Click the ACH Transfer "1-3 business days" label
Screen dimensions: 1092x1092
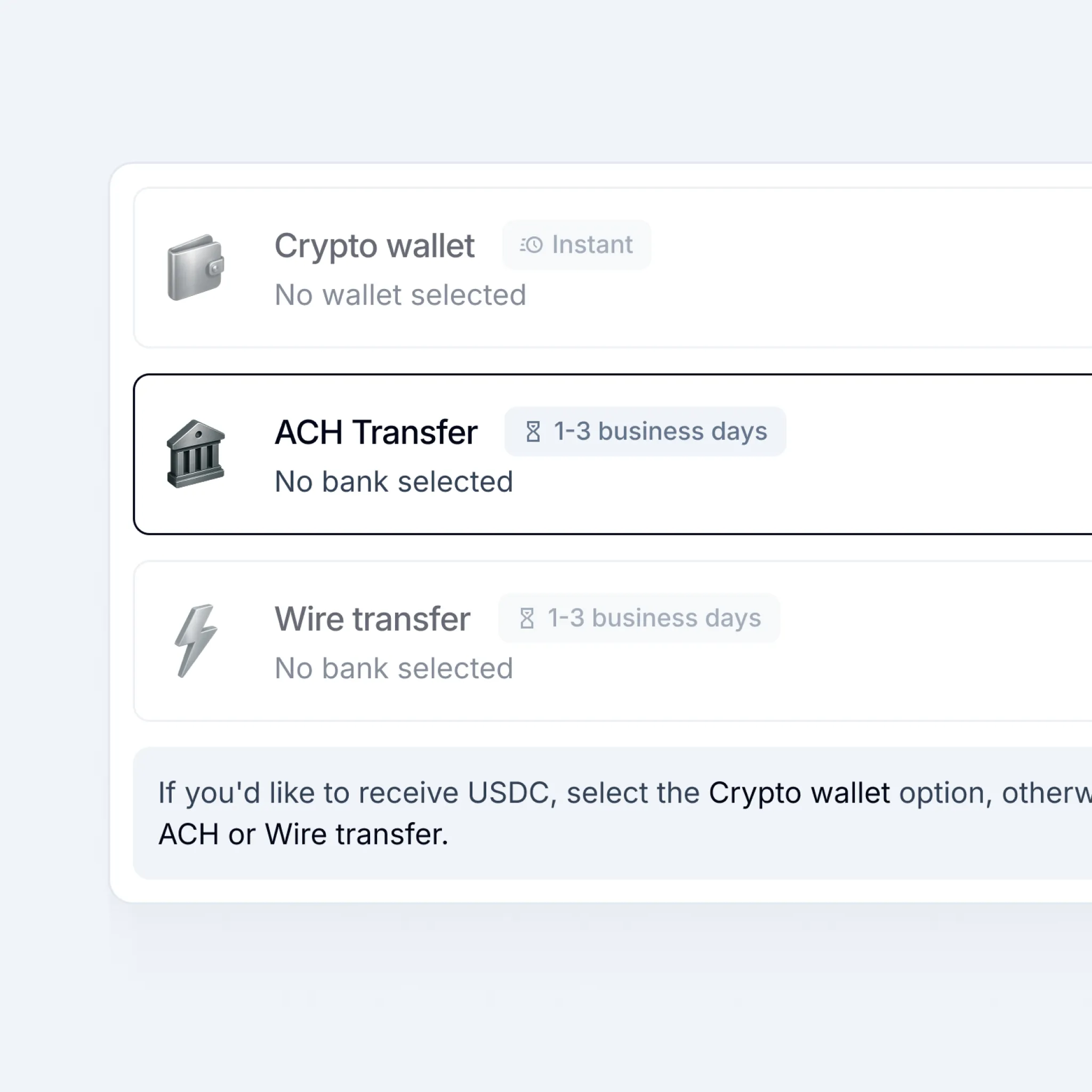pos(660,431)
